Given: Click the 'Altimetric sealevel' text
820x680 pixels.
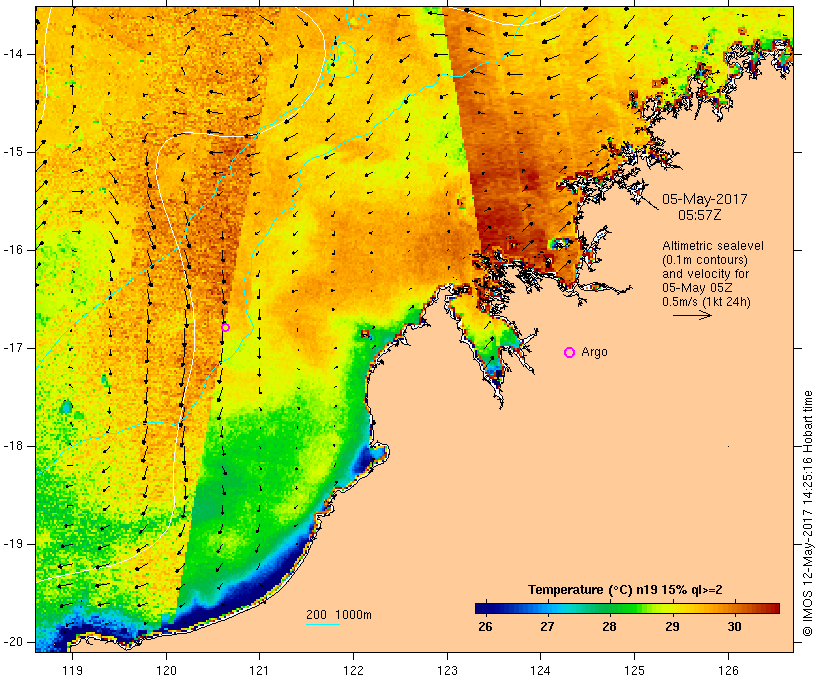Looking at the screenshot, I should [713, 246].
